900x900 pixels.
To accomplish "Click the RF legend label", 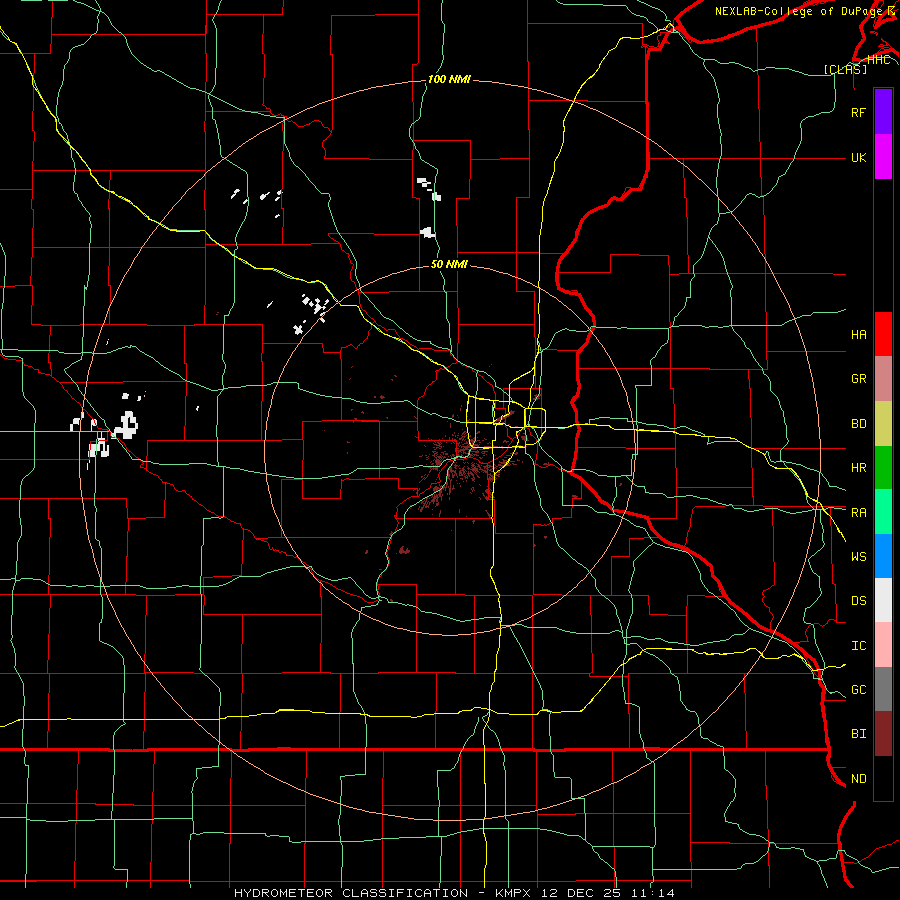I will (858, 112).
